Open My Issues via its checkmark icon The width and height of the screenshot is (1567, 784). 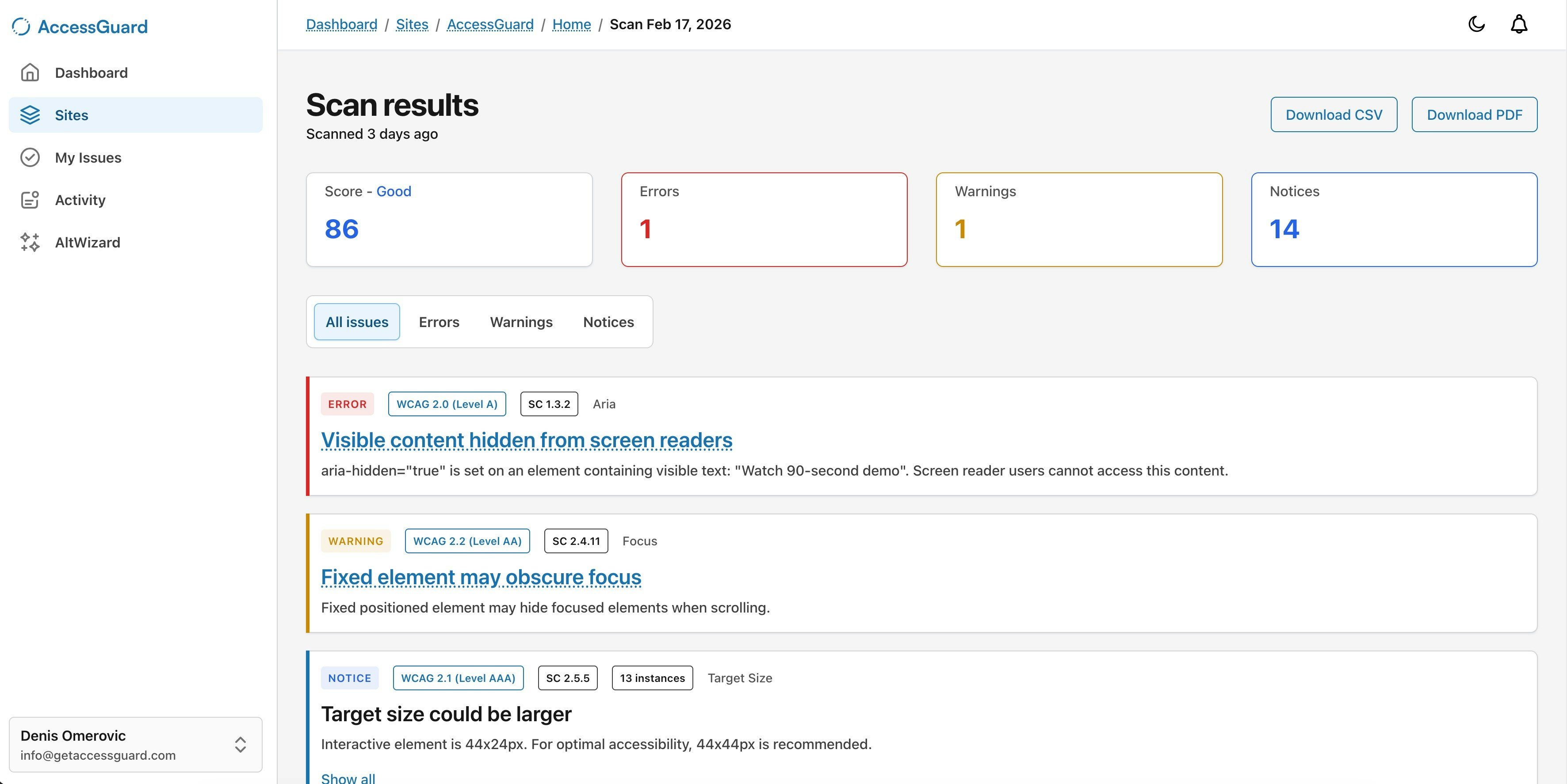coord(30,157)
